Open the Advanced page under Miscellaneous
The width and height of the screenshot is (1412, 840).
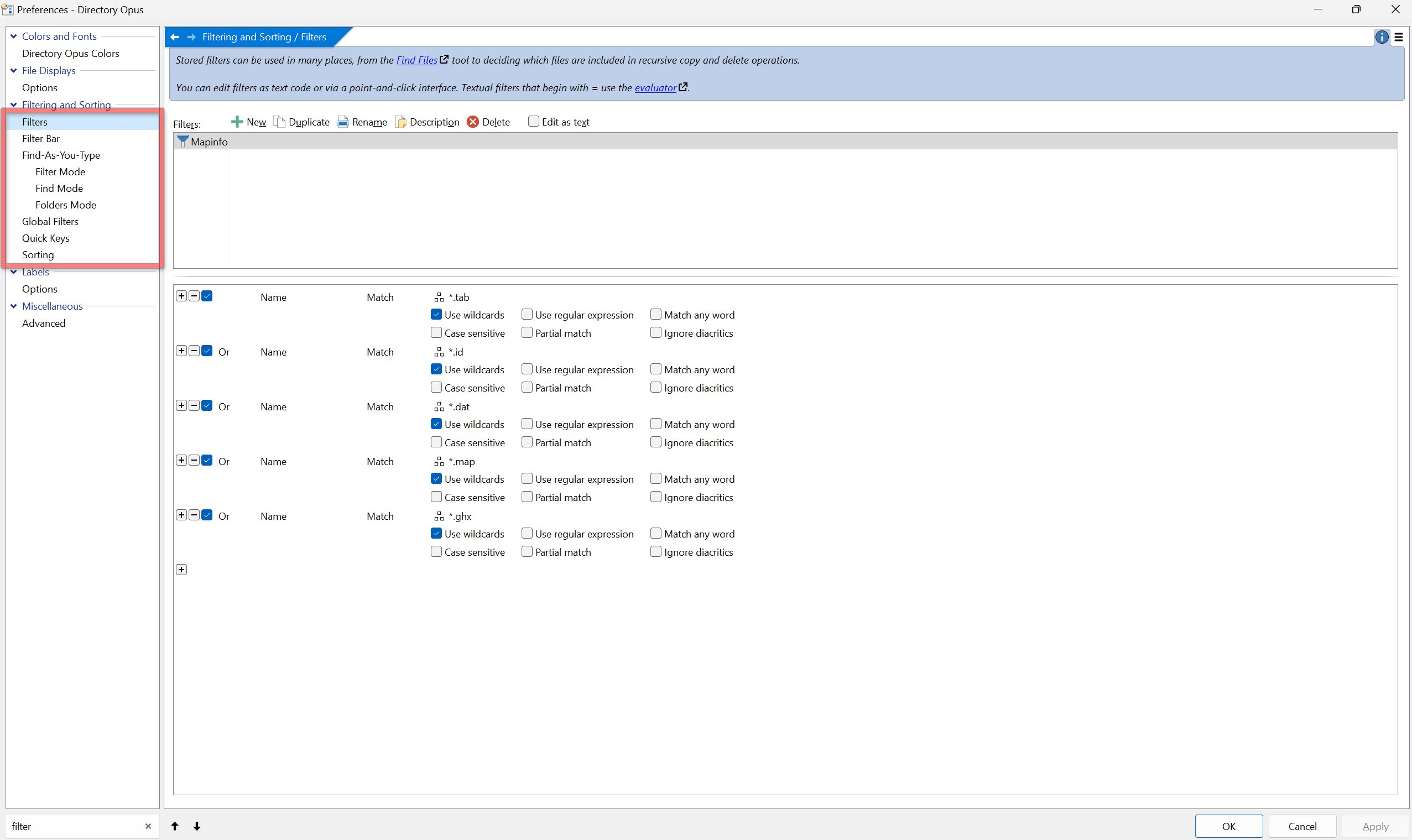click(44, 323)
